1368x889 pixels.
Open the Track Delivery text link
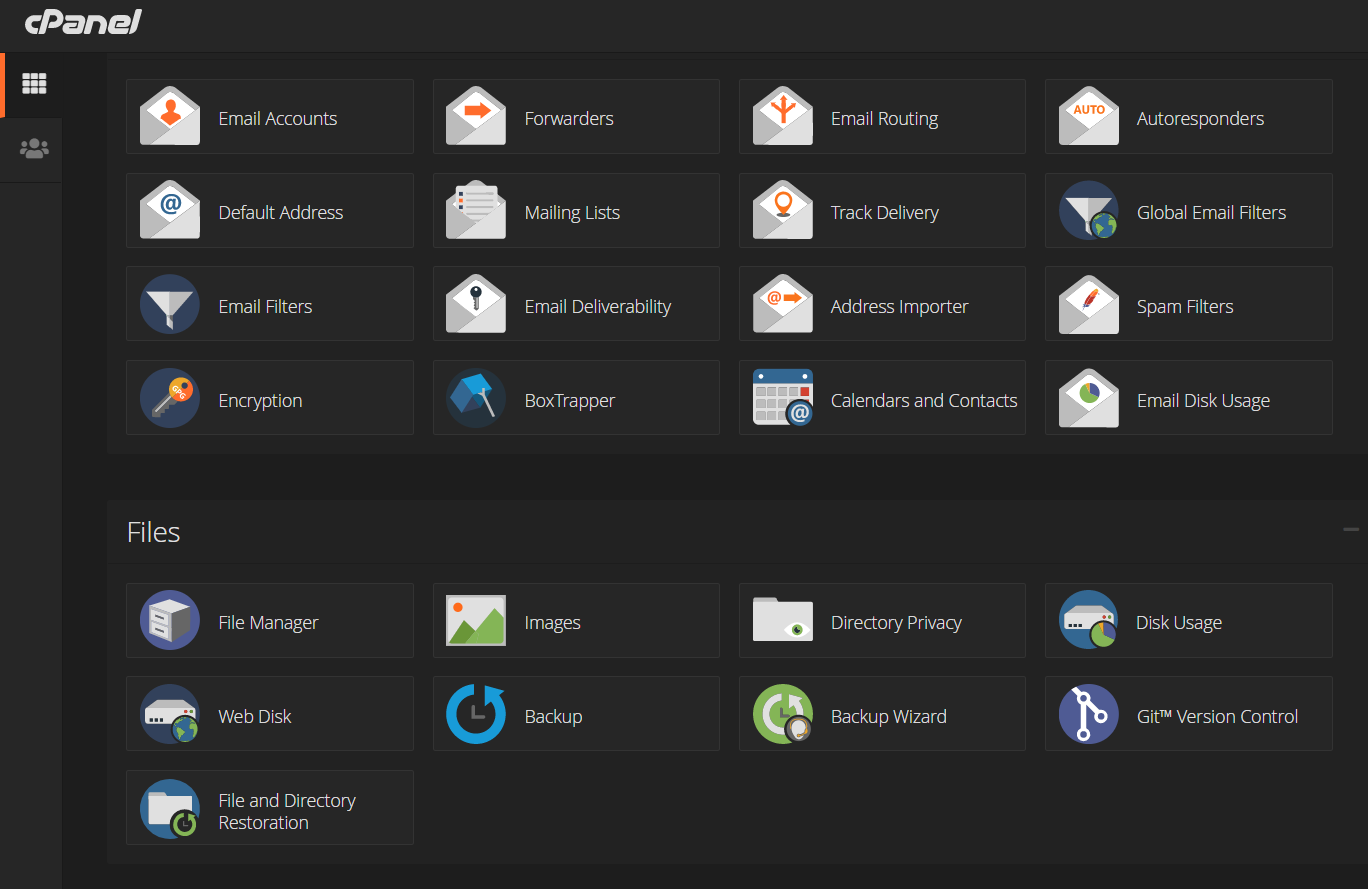pyautogui.click(x=885, y=212)
